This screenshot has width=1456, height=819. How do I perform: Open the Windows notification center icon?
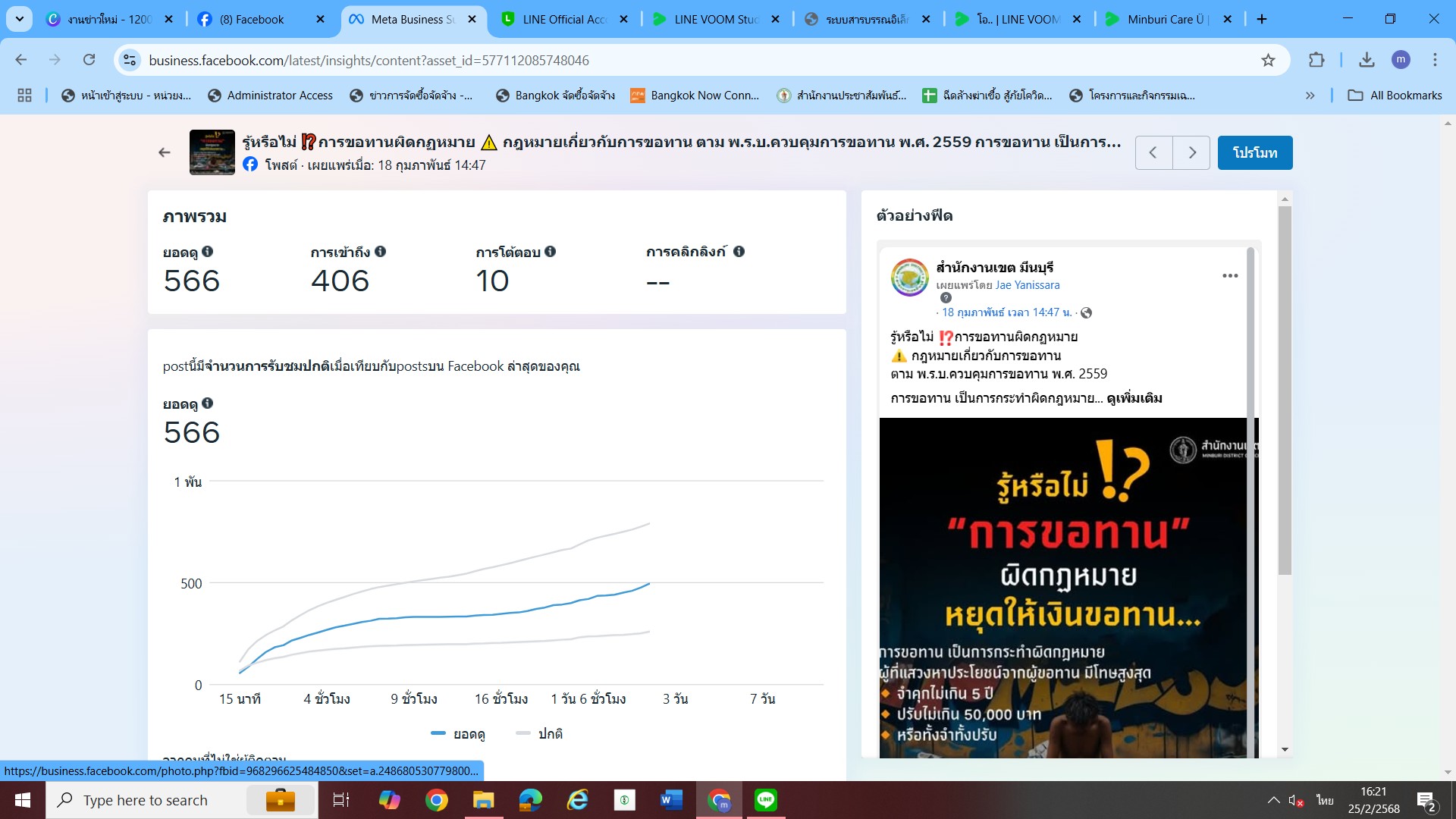tap(1426, 801)
